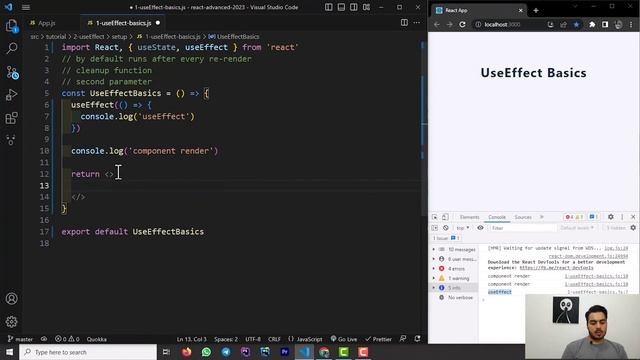The image size is (640, 360).
Task: Switch to DevTools Sources tab
Action: pyautogui.click(x=523, y=217)
